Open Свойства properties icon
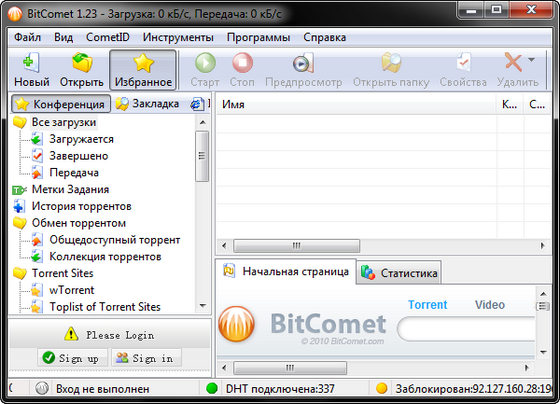 (x=464, y=63)
